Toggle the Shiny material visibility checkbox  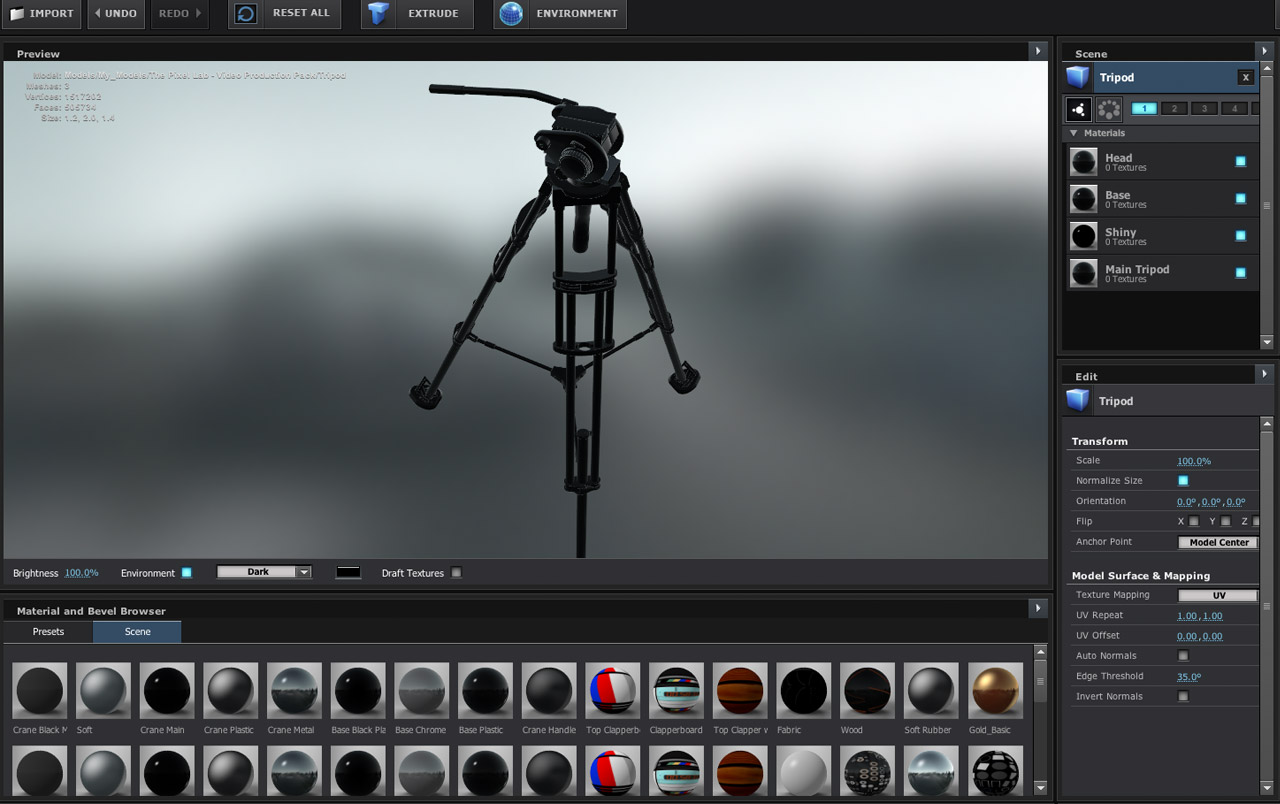coord(1241,235)
